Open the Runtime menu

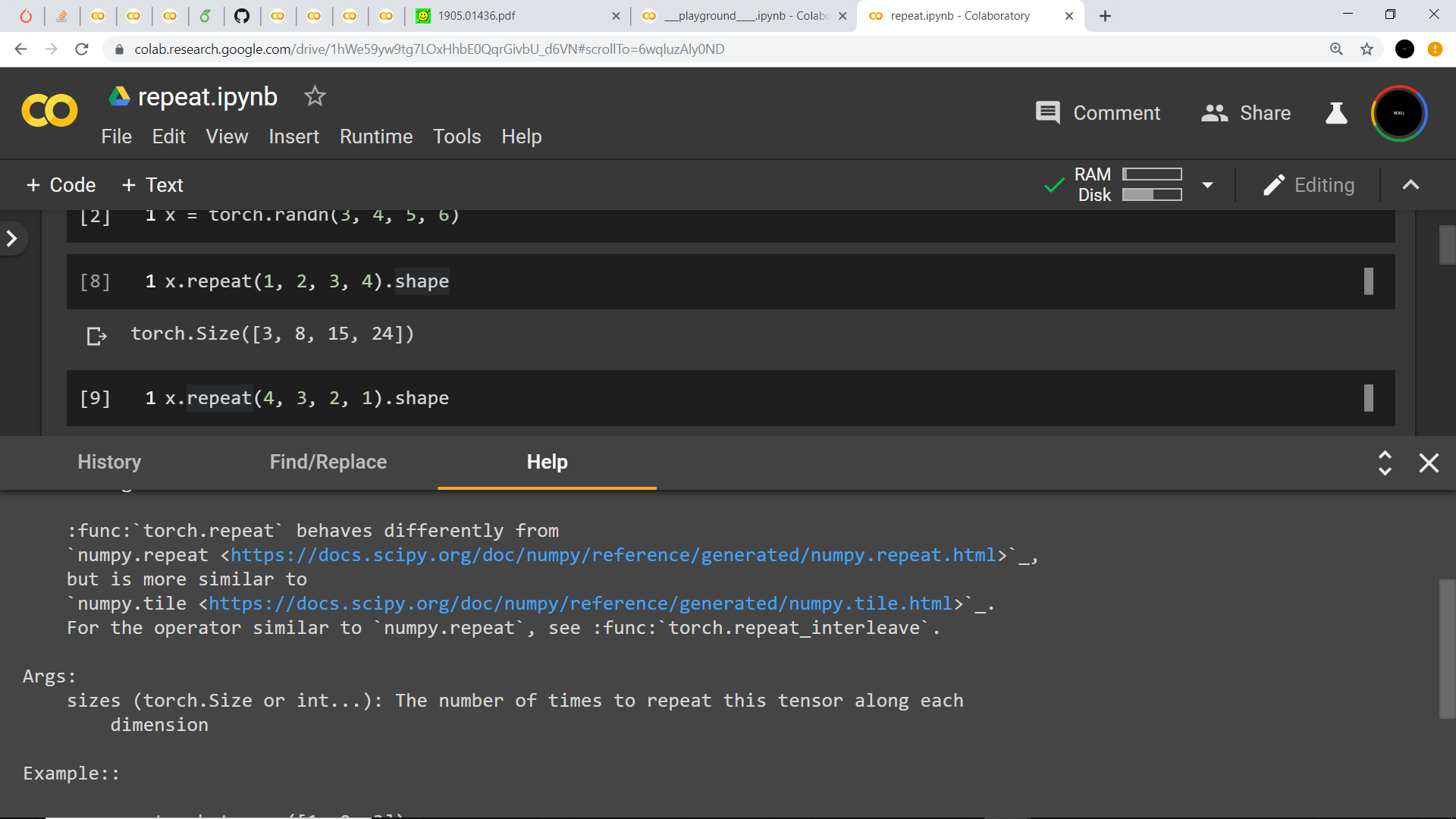(375, 137)
